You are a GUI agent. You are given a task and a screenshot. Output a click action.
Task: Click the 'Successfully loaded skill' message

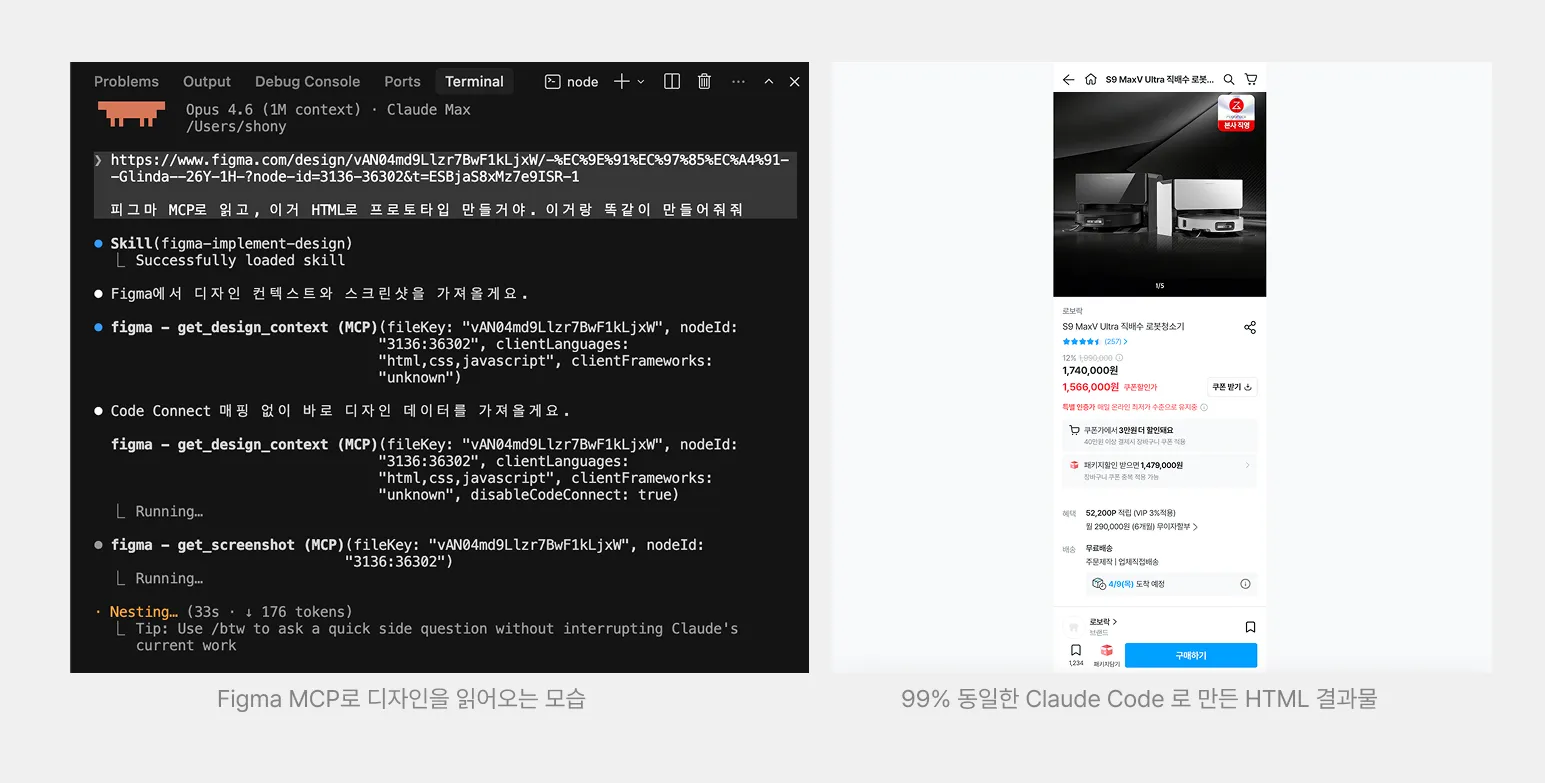[x=240, y=260]
